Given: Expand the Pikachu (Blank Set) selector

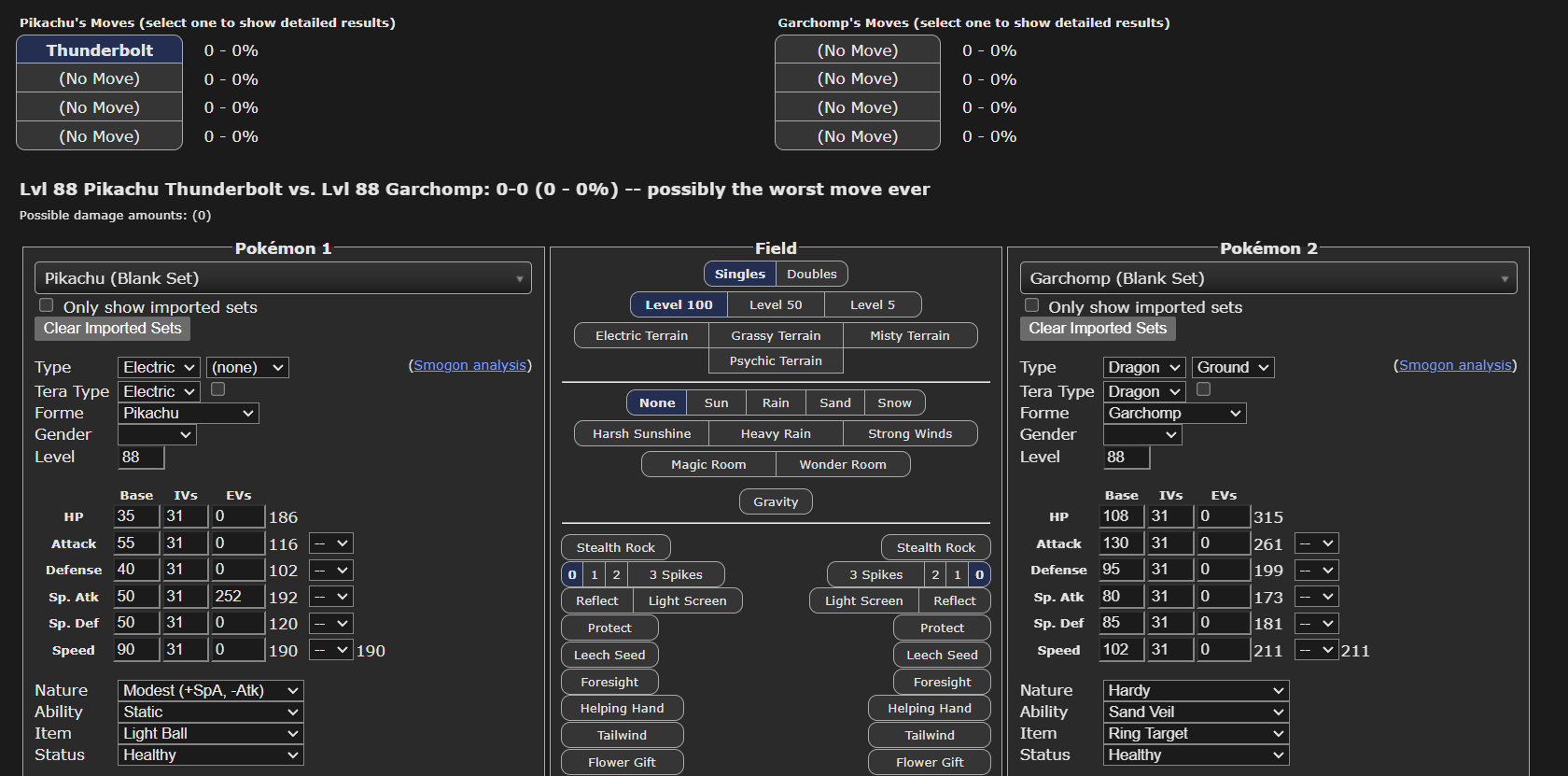Looking at the screenshot, I should 283,278.
